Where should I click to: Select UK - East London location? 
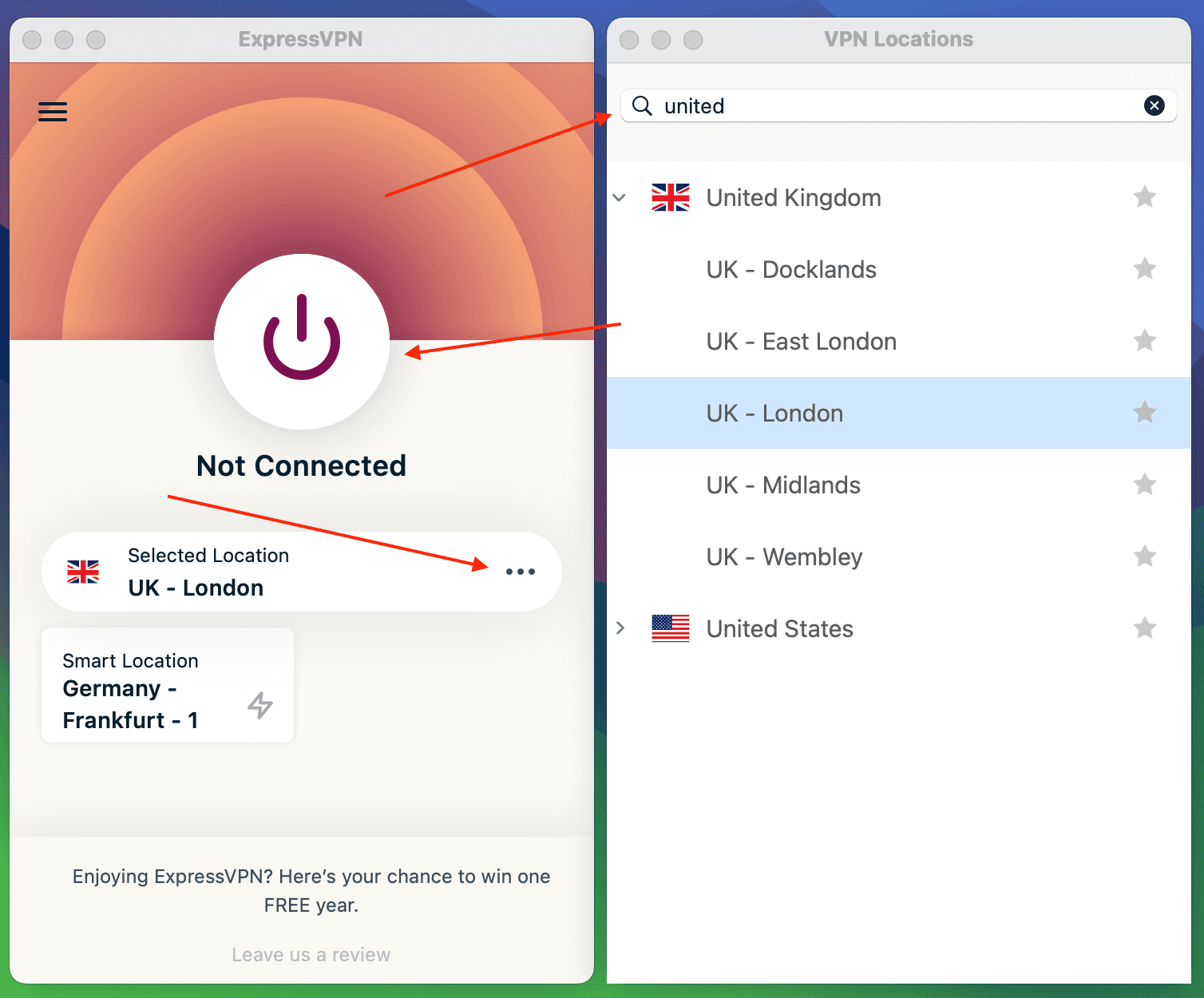coord(899,341)
